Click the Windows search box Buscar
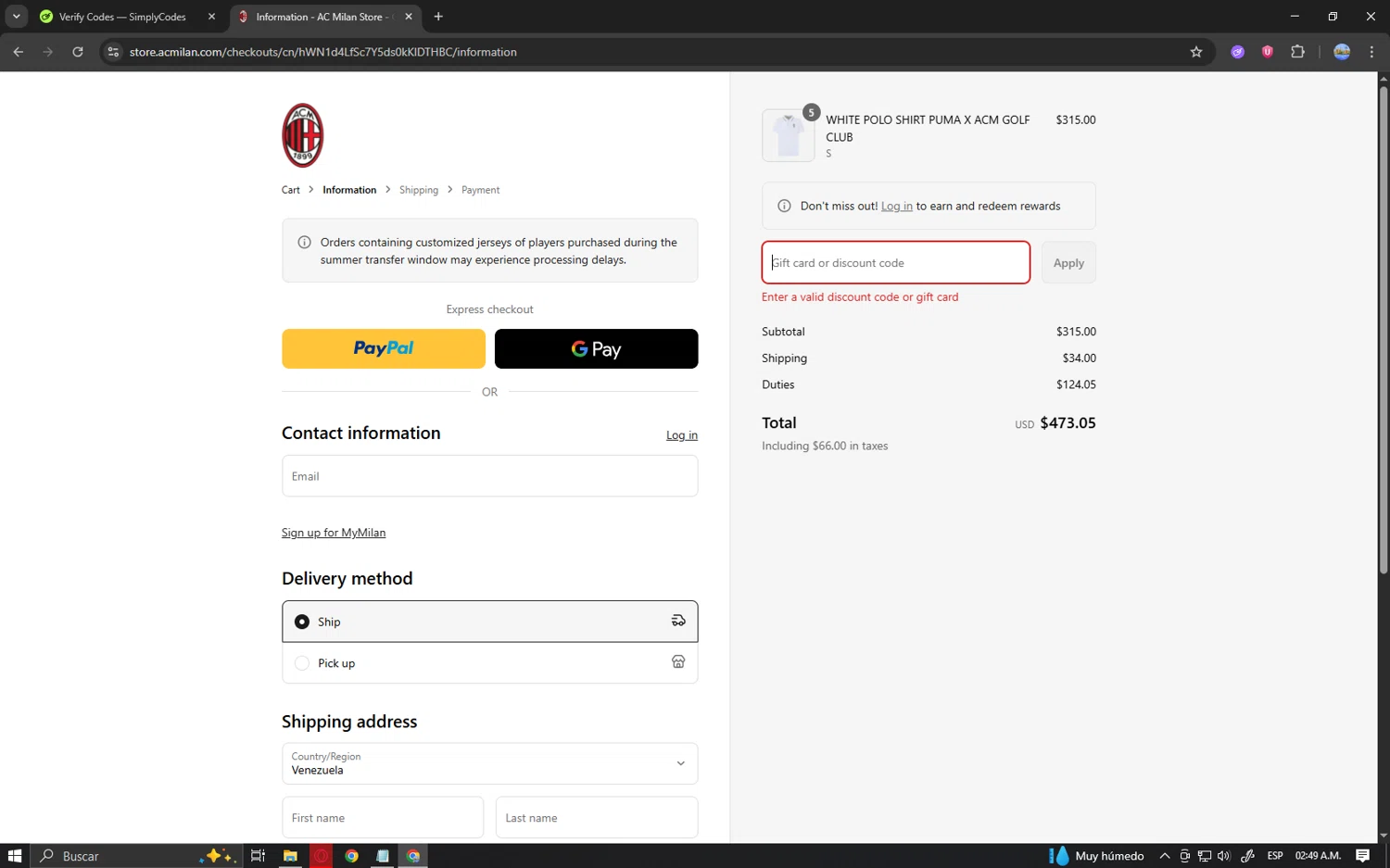This screenshot has width=1390, height=868. pos(137,855)
